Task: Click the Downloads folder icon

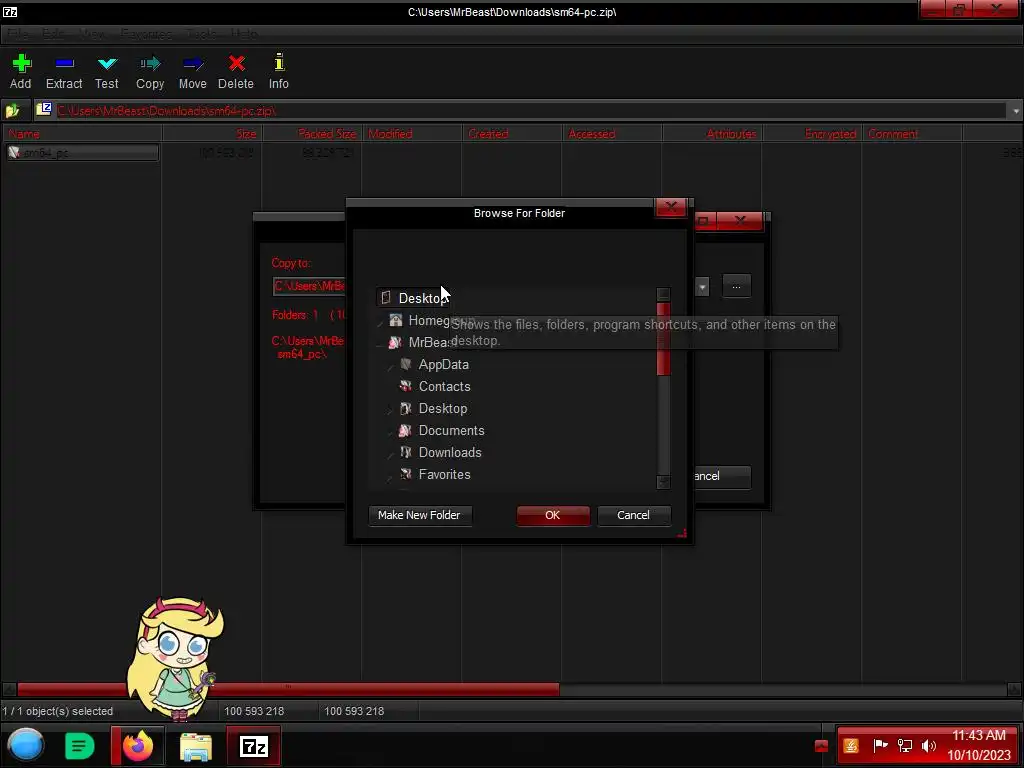Action: 406,452
